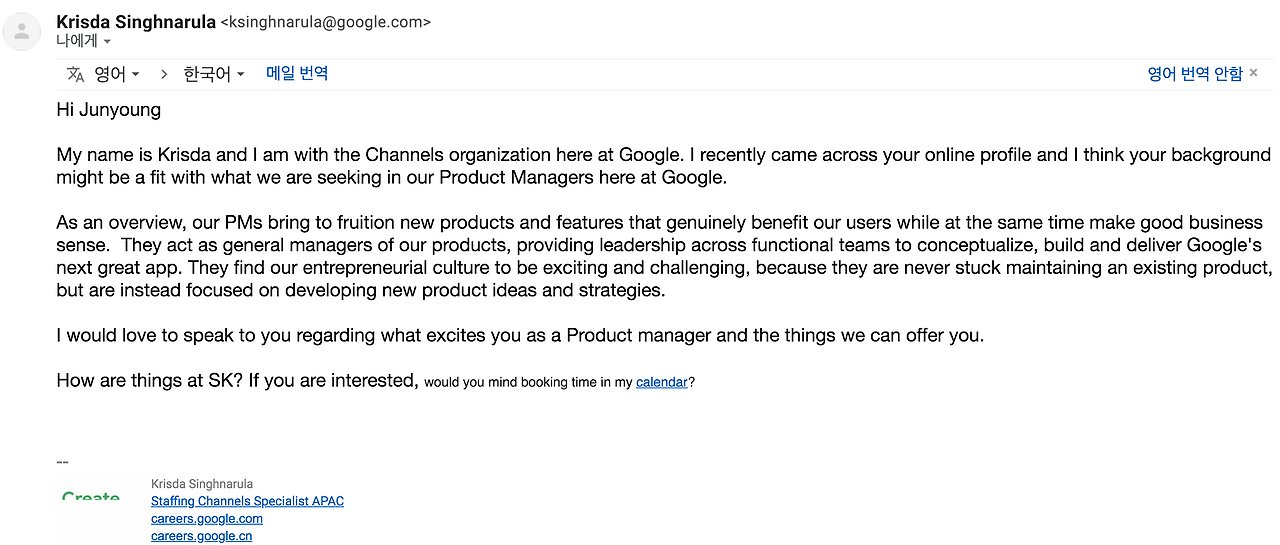This screenshot has height=545, width=1280.
Task: Select 영어 번역 안함 option
Action: click(1195, 73)
